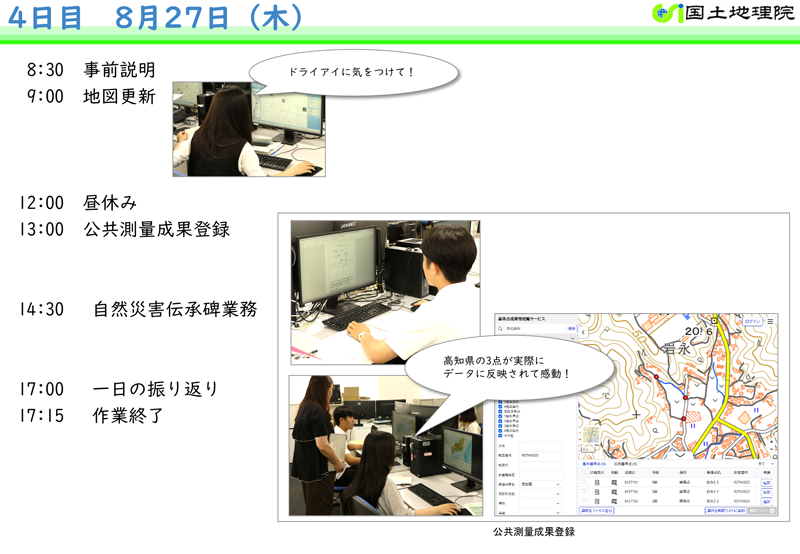Open the hamburger menu at the map corner

[770, 321]
